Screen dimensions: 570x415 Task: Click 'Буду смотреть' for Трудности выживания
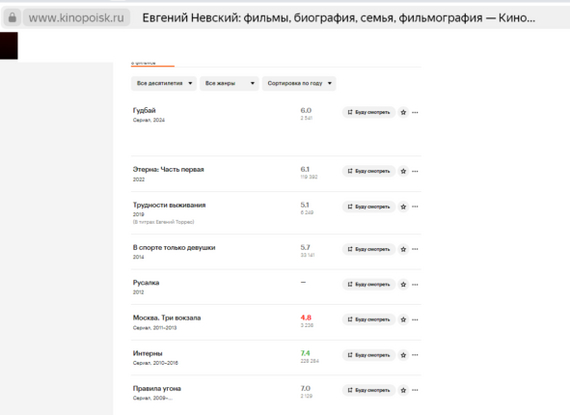369,206
